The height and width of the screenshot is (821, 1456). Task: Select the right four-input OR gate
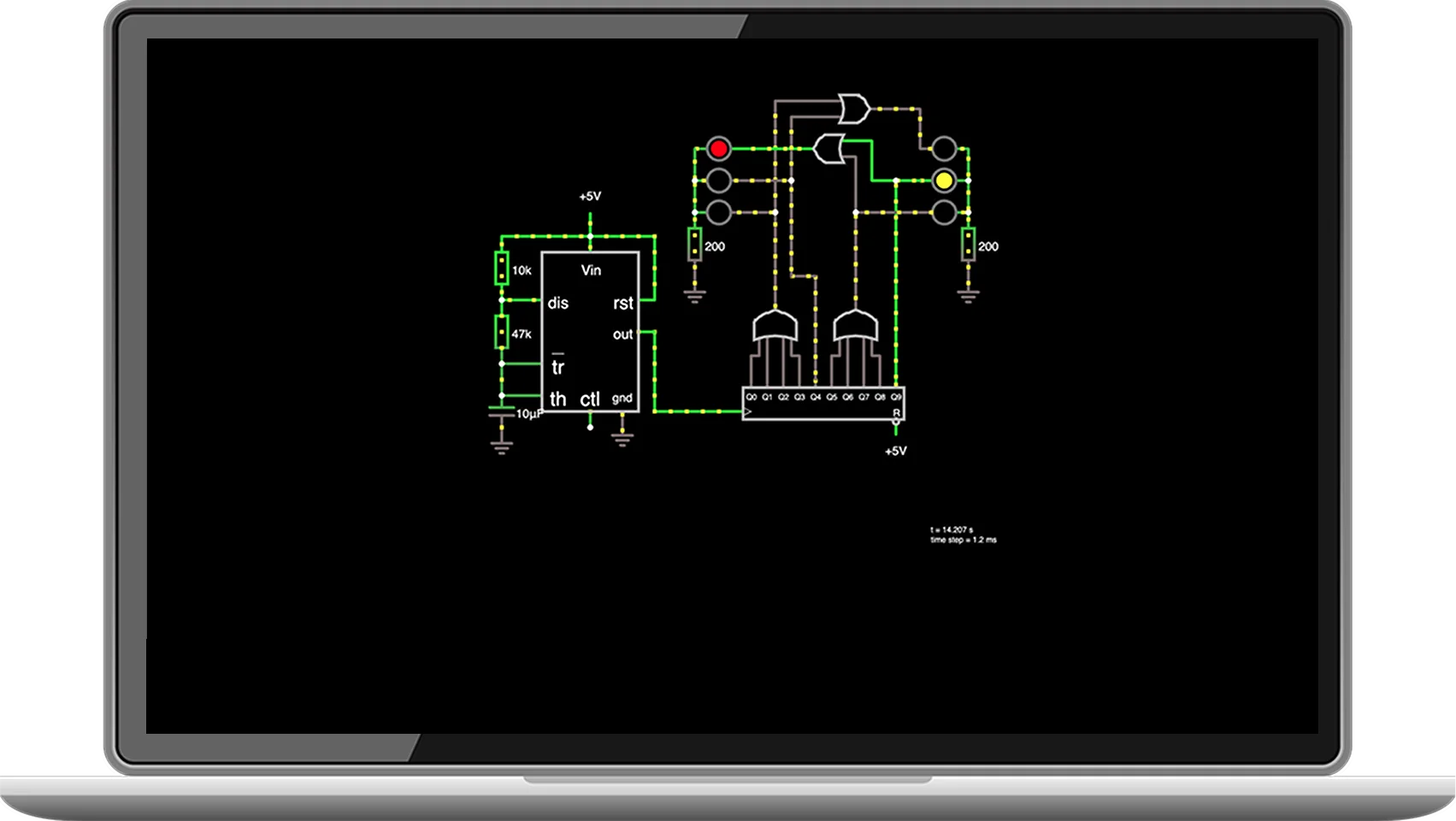(855, 327)
